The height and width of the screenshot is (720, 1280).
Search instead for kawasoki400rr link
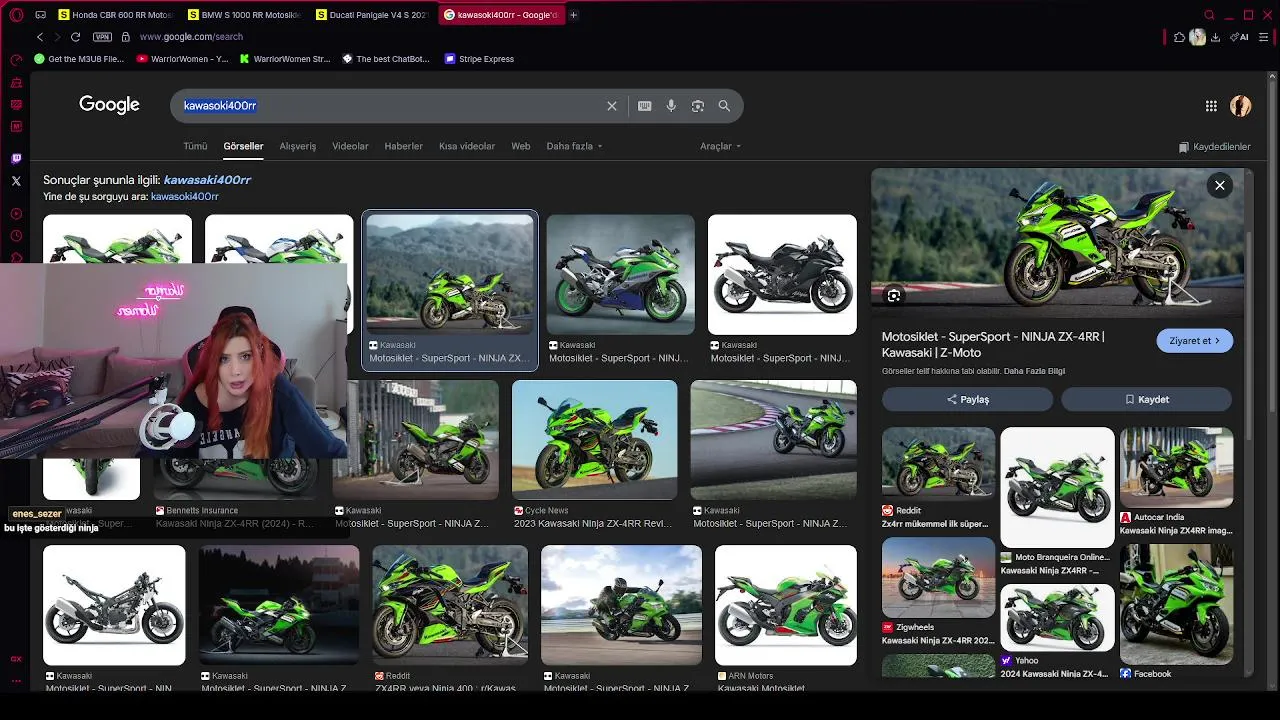(185, 197)
